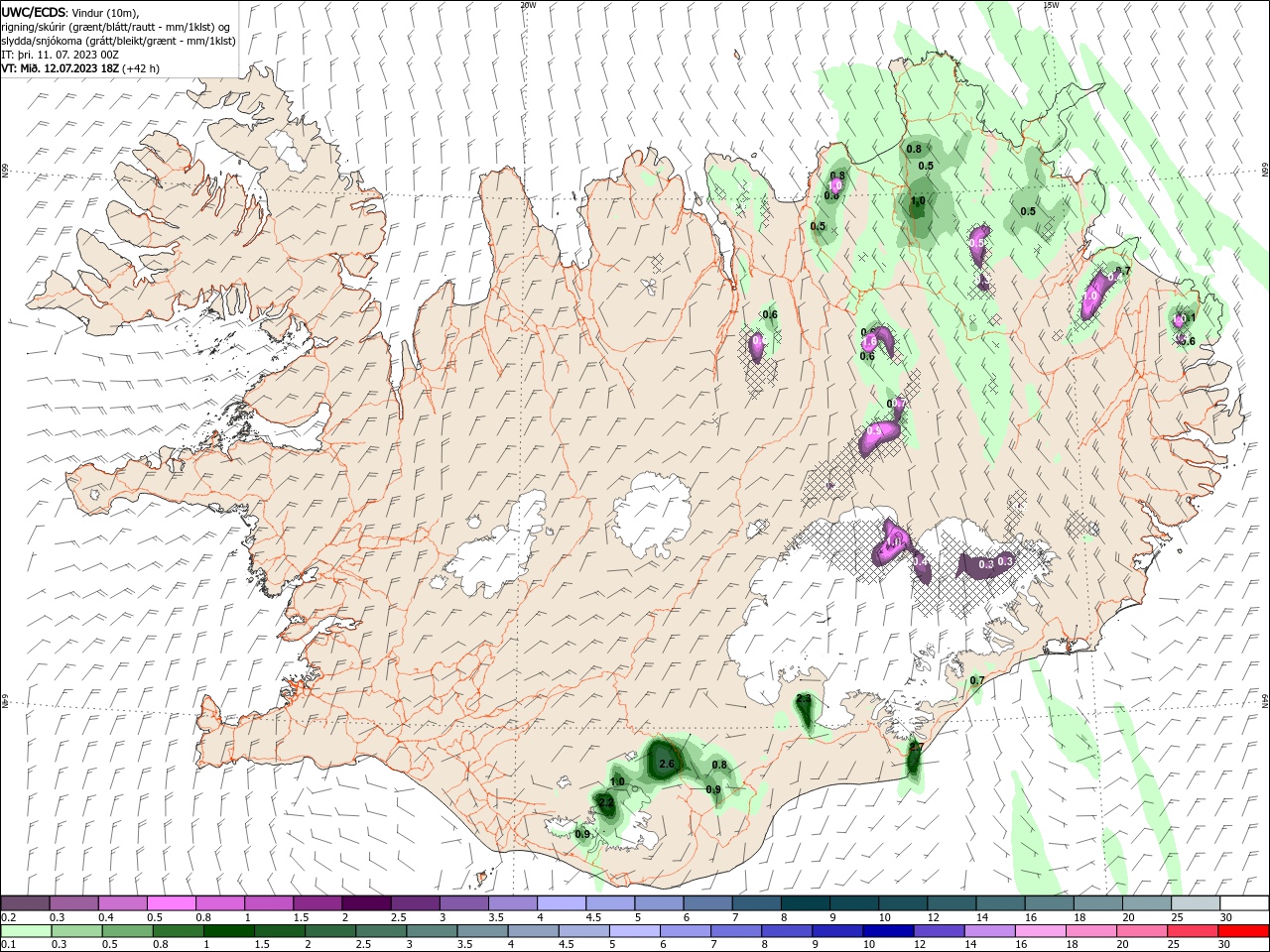Viewport: 1270px width, 952px height.
Task: Select the light grey 25–30 snow swatch
Action: (1197, 903)
